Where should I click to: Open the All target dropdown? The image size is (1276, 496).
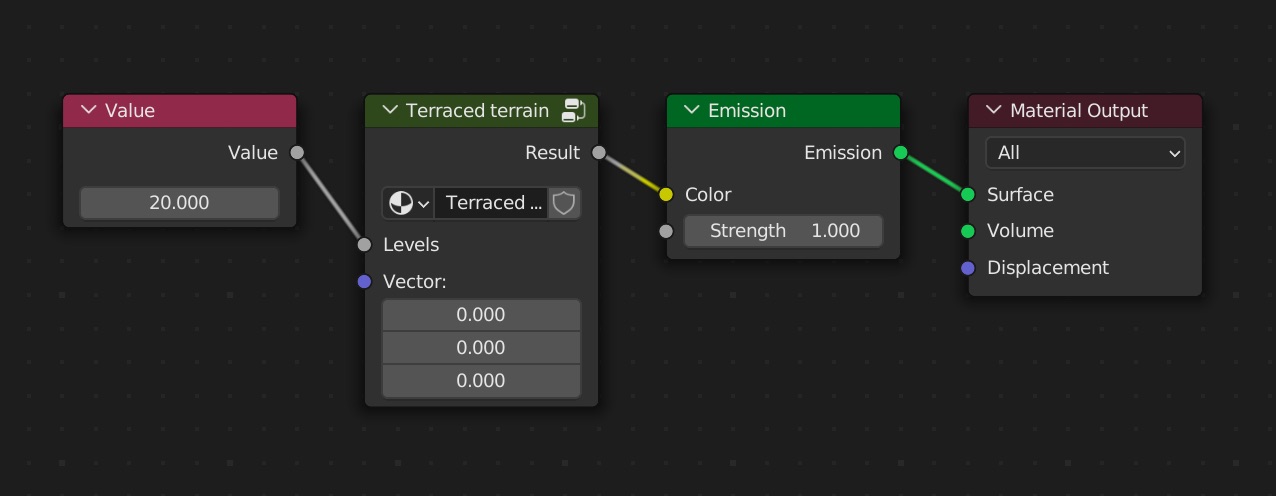[1085, 153]
